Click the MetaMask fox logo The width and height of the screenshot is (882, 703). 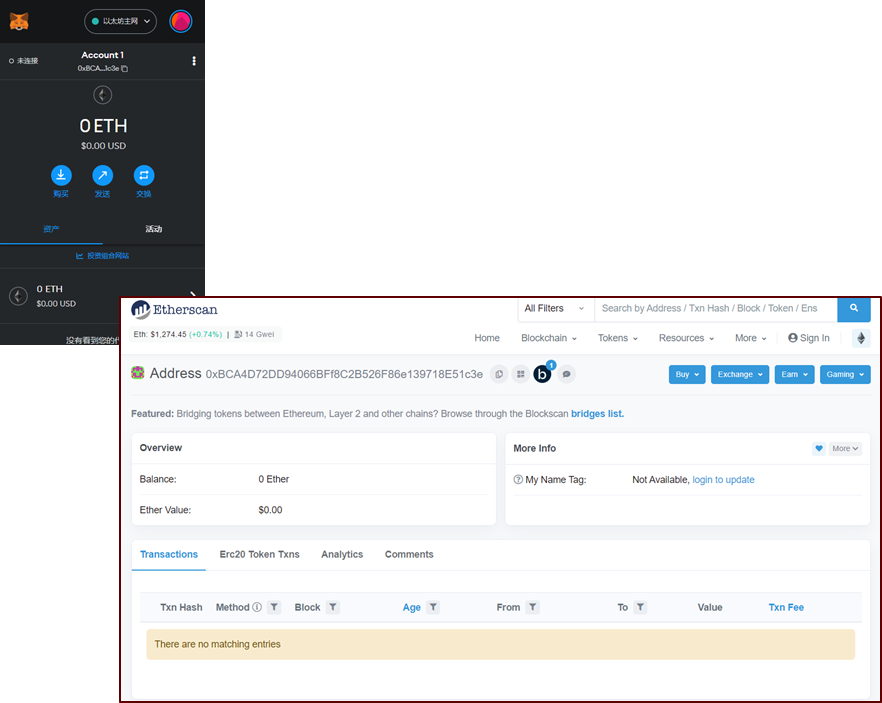point(19,21)
